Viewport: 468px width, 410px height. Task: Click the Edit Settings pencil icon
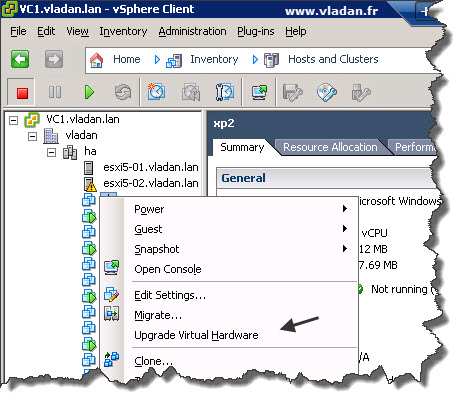coord(111,294)
